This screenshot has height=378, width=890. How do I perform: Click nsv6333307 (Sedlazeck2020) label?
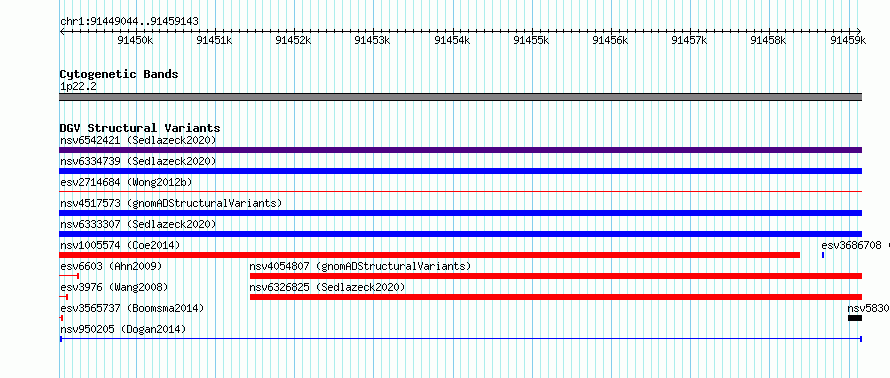(138, 224)
